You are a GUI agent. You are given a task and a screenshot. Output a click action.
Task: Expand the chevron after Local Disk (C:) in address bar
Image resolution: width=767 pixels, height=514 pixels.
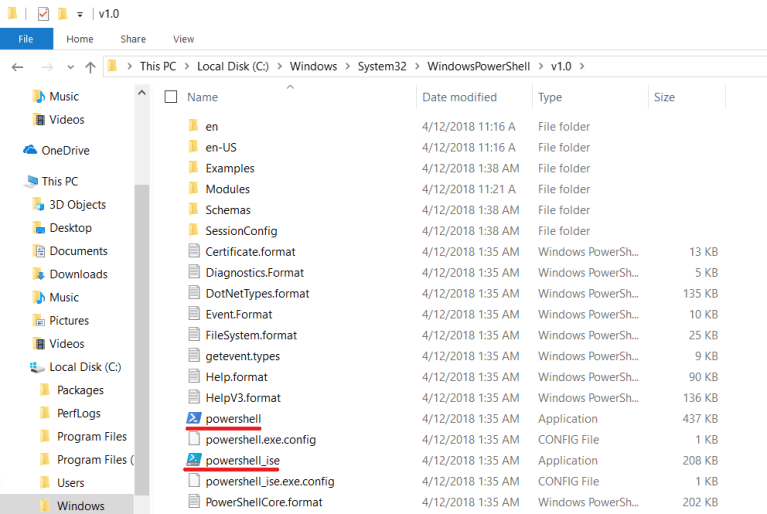(279, 66)
